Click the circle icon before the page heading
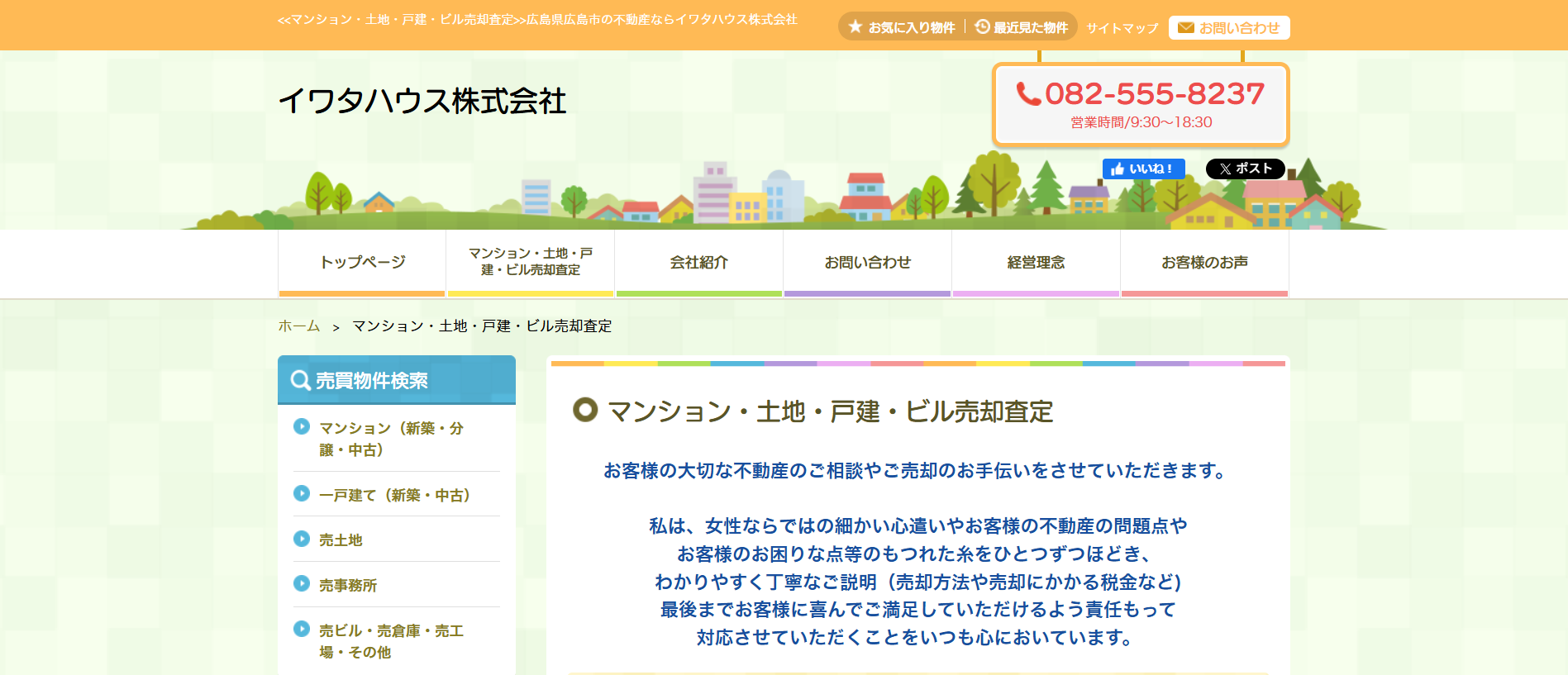Screen dimensions: 1568x675 point(585,409)
